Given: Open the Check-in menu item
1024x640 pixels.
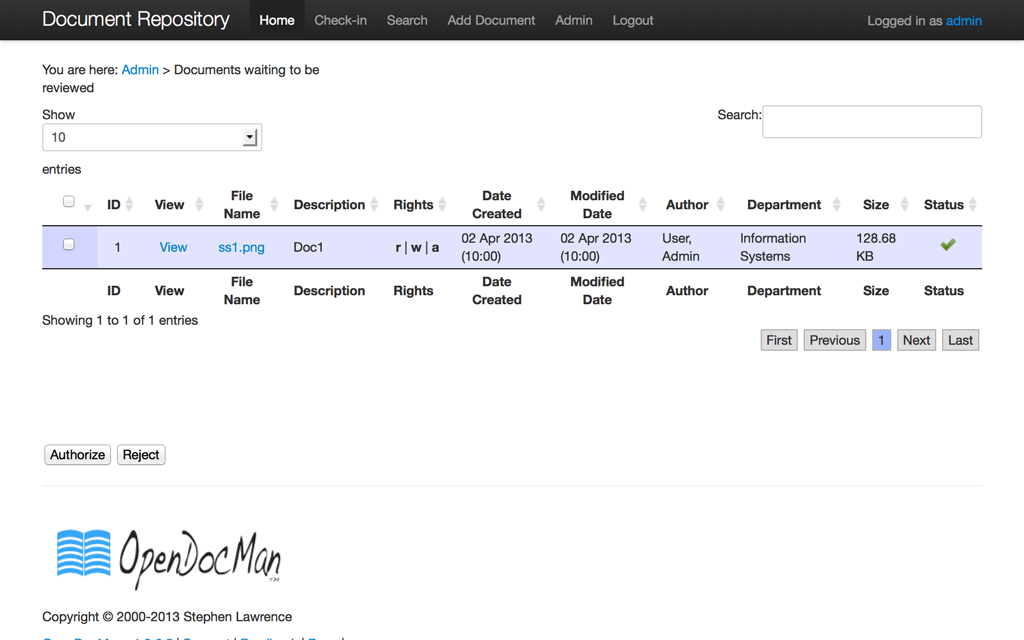Looking at the screenshot, I should click(x=340, y=20).
